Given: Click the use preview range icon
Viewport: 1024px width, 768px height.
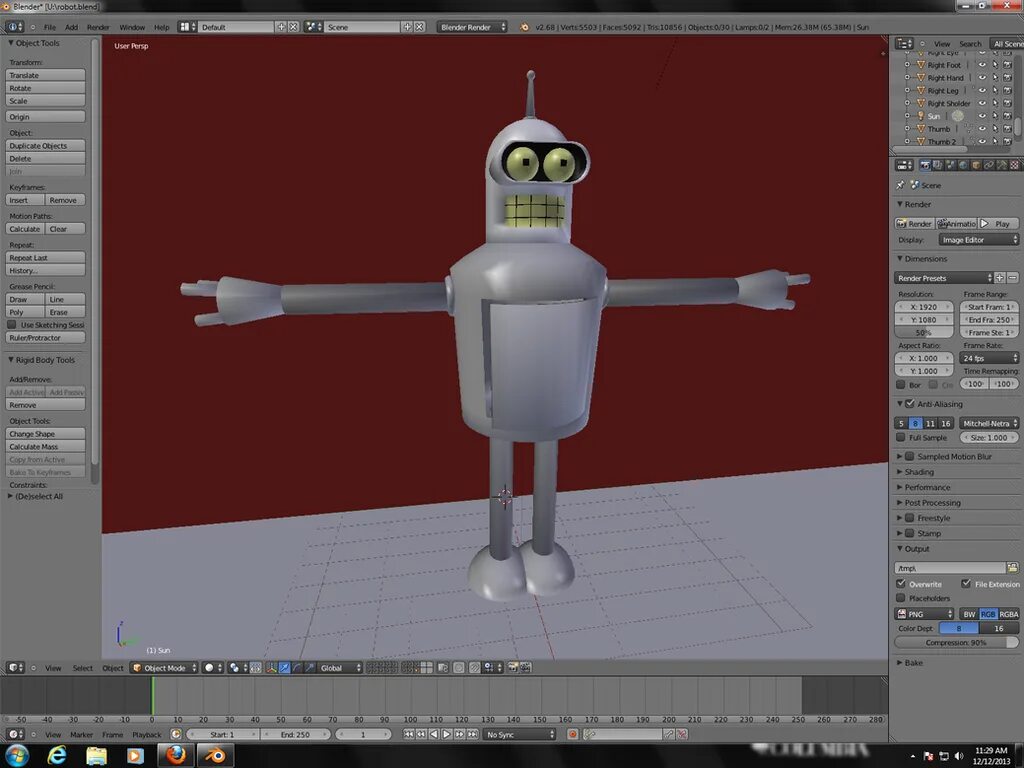Looking at the screenshot, I should (x=176, y=735).
